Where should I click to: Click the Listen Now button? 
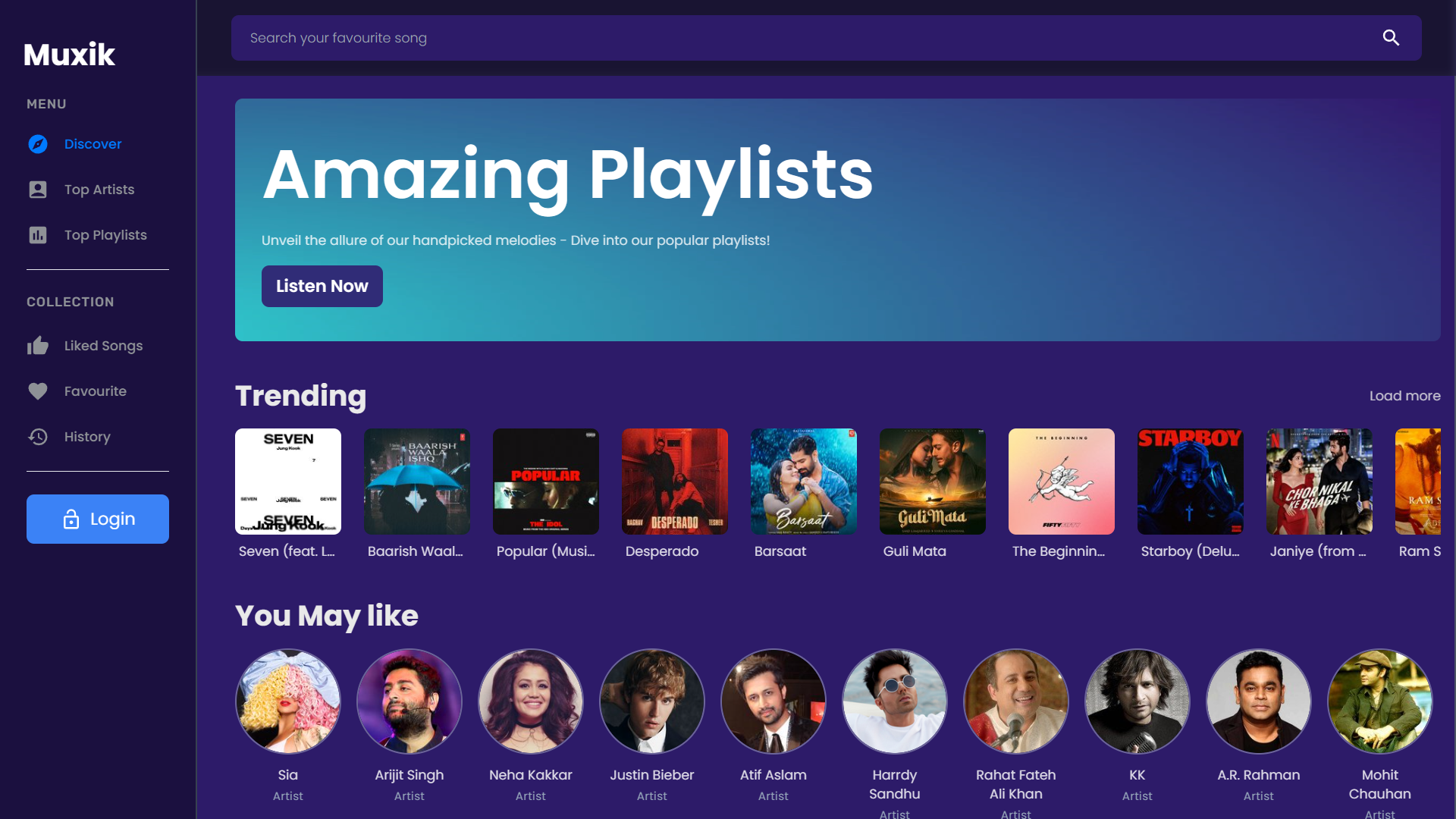pyautogui.click(x=322, y=286)
